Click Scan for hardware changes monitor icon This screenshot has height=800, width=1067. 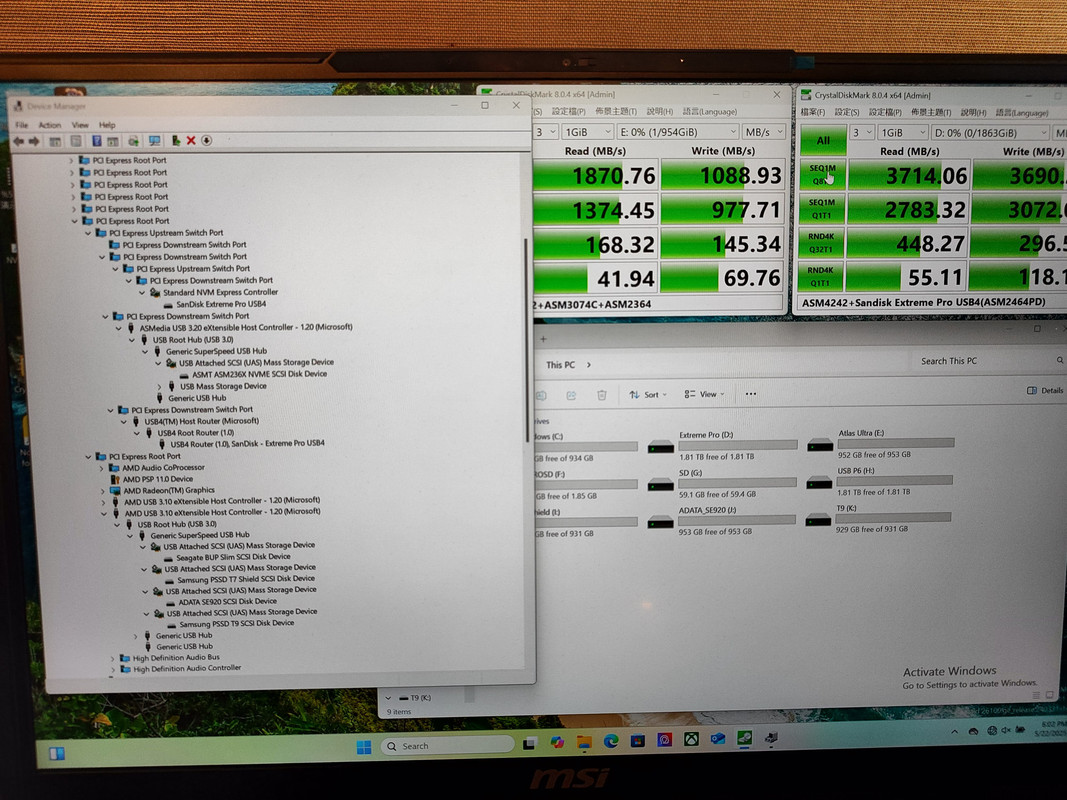(x=154, y=141)
